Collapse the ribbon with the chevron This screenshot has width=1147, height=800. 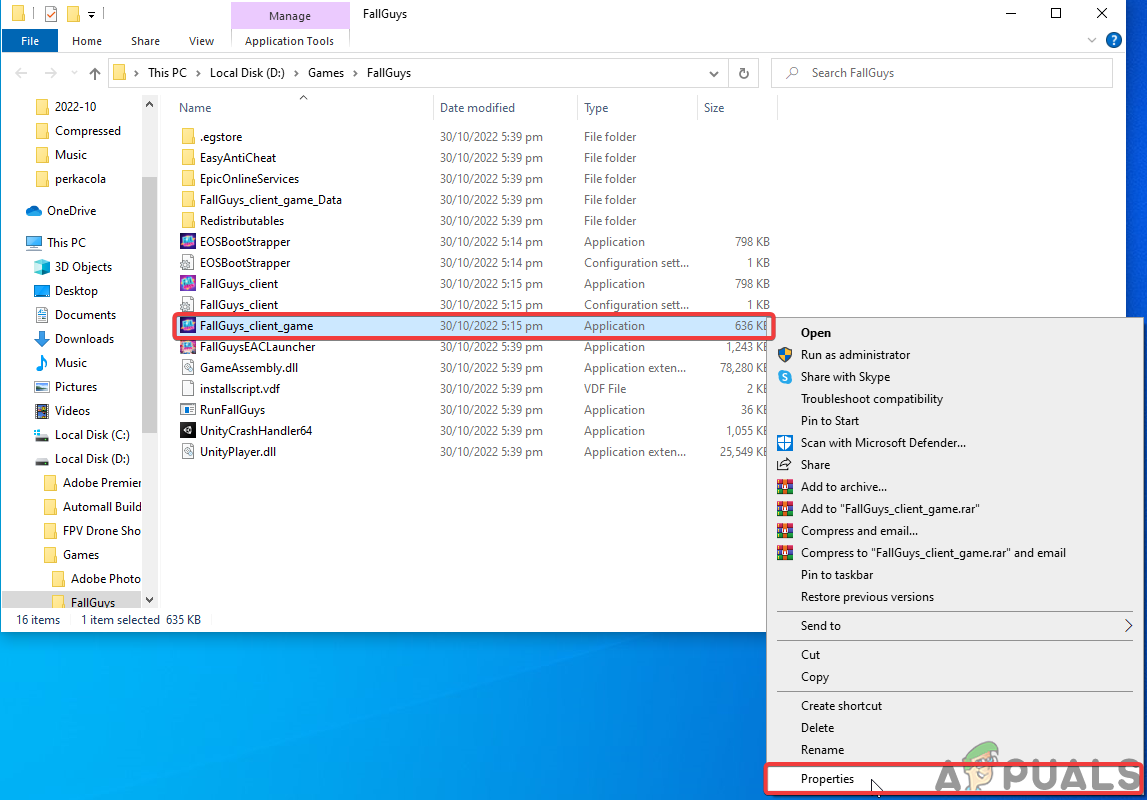(x=1091, y=41)
